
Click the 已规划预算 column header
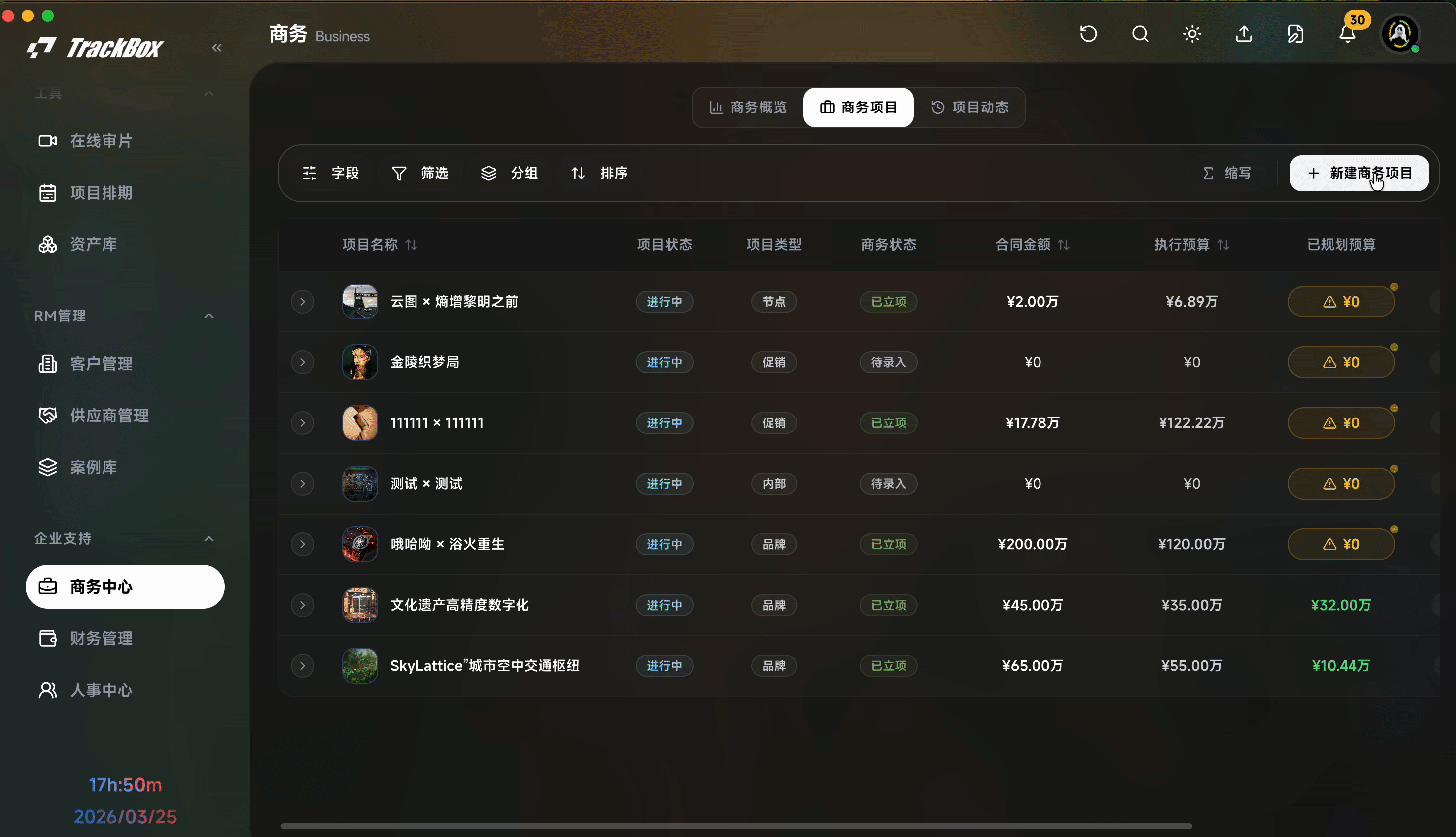tap(1341, 245)
